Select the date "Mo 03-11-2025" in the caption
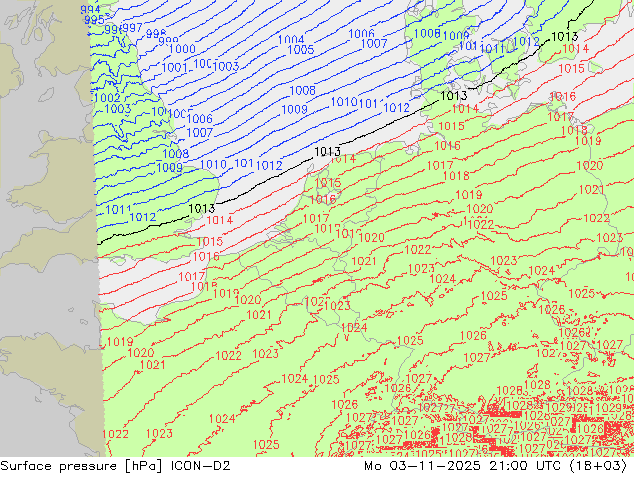 (x=423, y=466)
